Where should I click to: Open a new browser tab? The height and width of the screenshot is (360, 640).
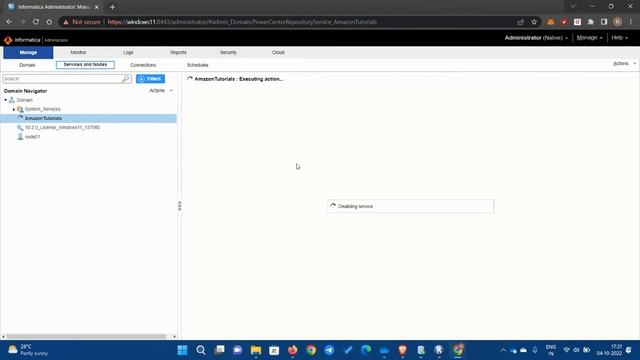coord(112,7)
